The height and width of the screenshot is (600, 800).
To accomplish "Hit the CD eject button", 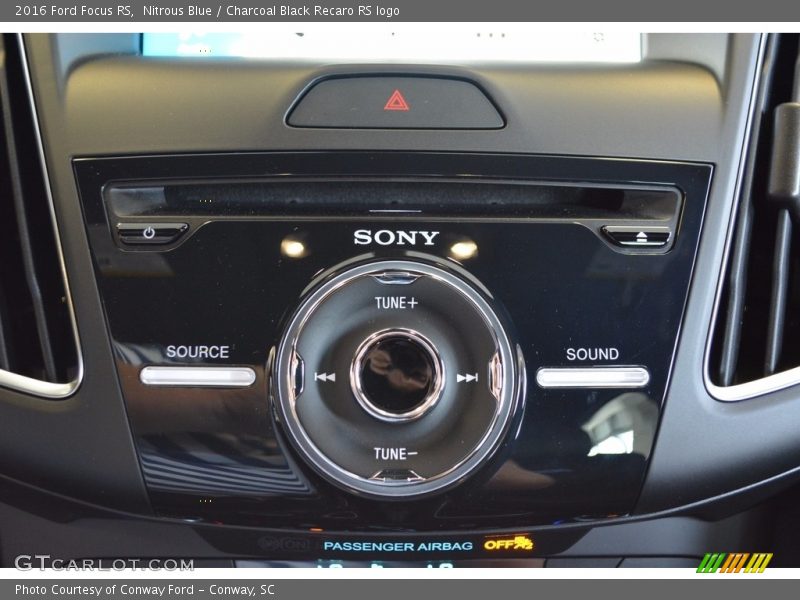I will tap(637, 236).
